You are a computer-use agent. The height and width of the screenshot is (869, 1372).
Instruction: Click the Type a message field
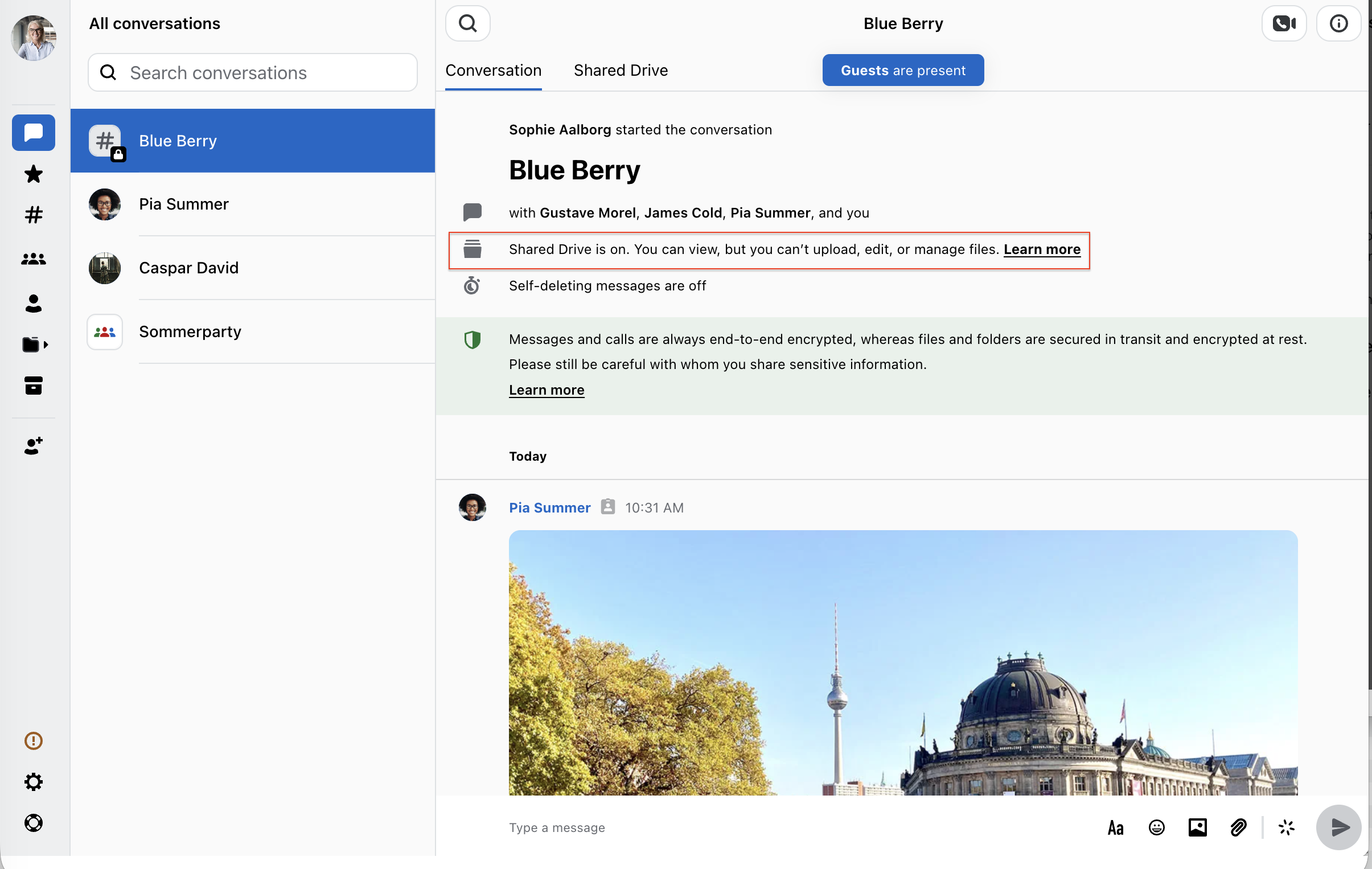(x=798, y=827)
